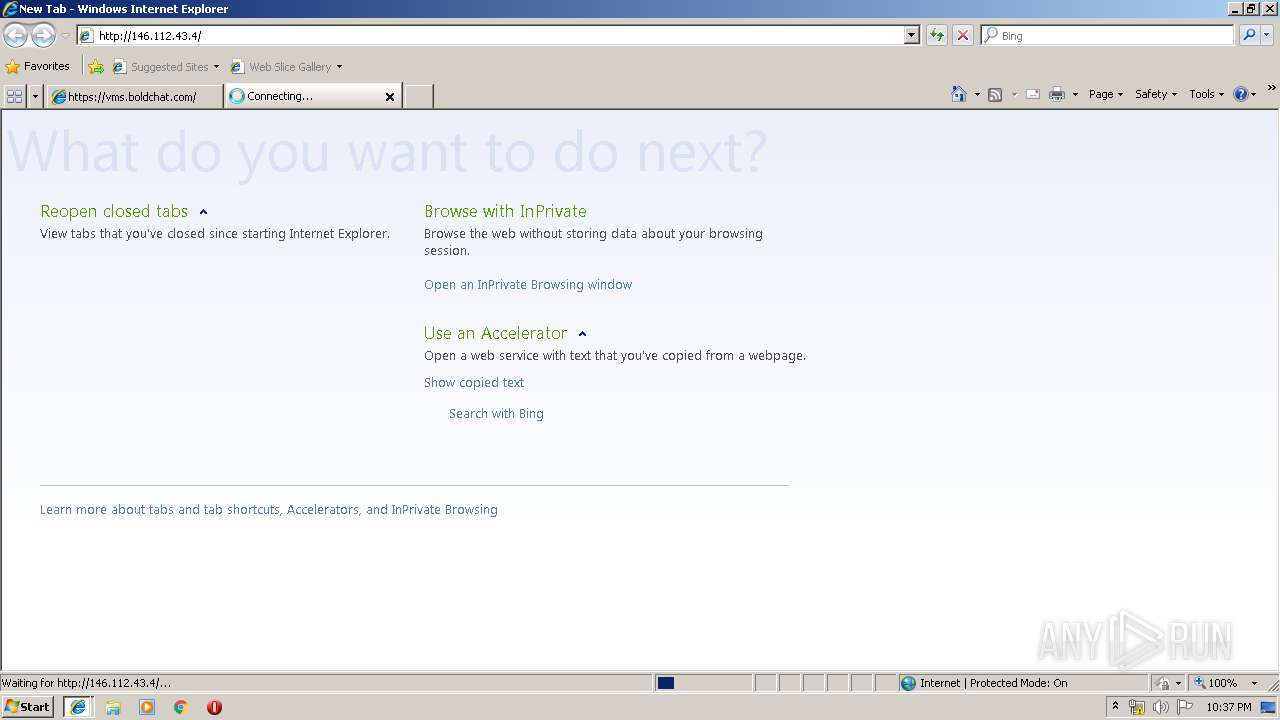Collapse the Reopen closed tabs section
This screenshot has height=720, width=1280.
tap(203, 212)
